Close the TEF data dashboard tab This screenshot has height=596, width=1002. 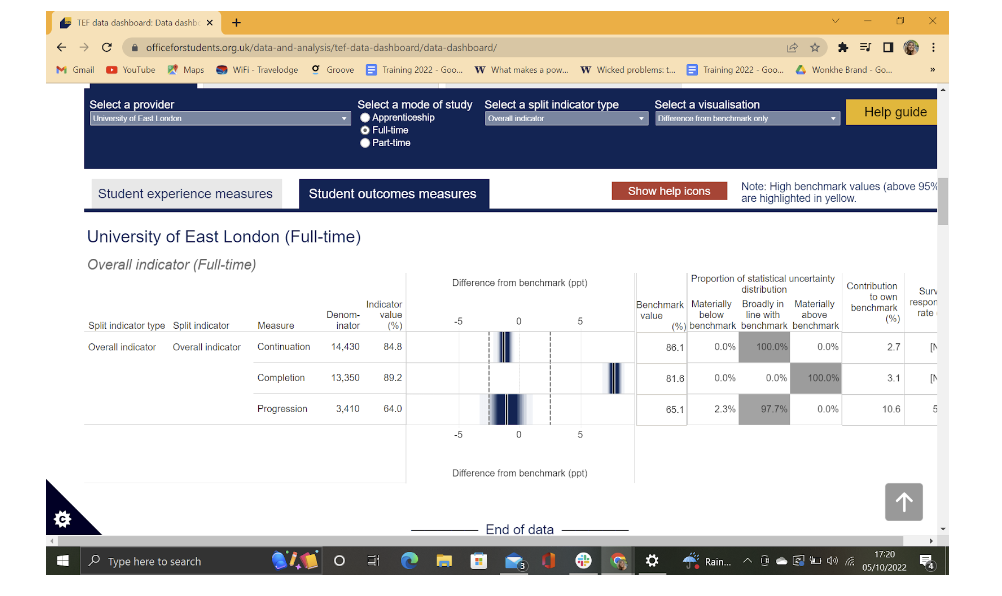tap(210, 23)
